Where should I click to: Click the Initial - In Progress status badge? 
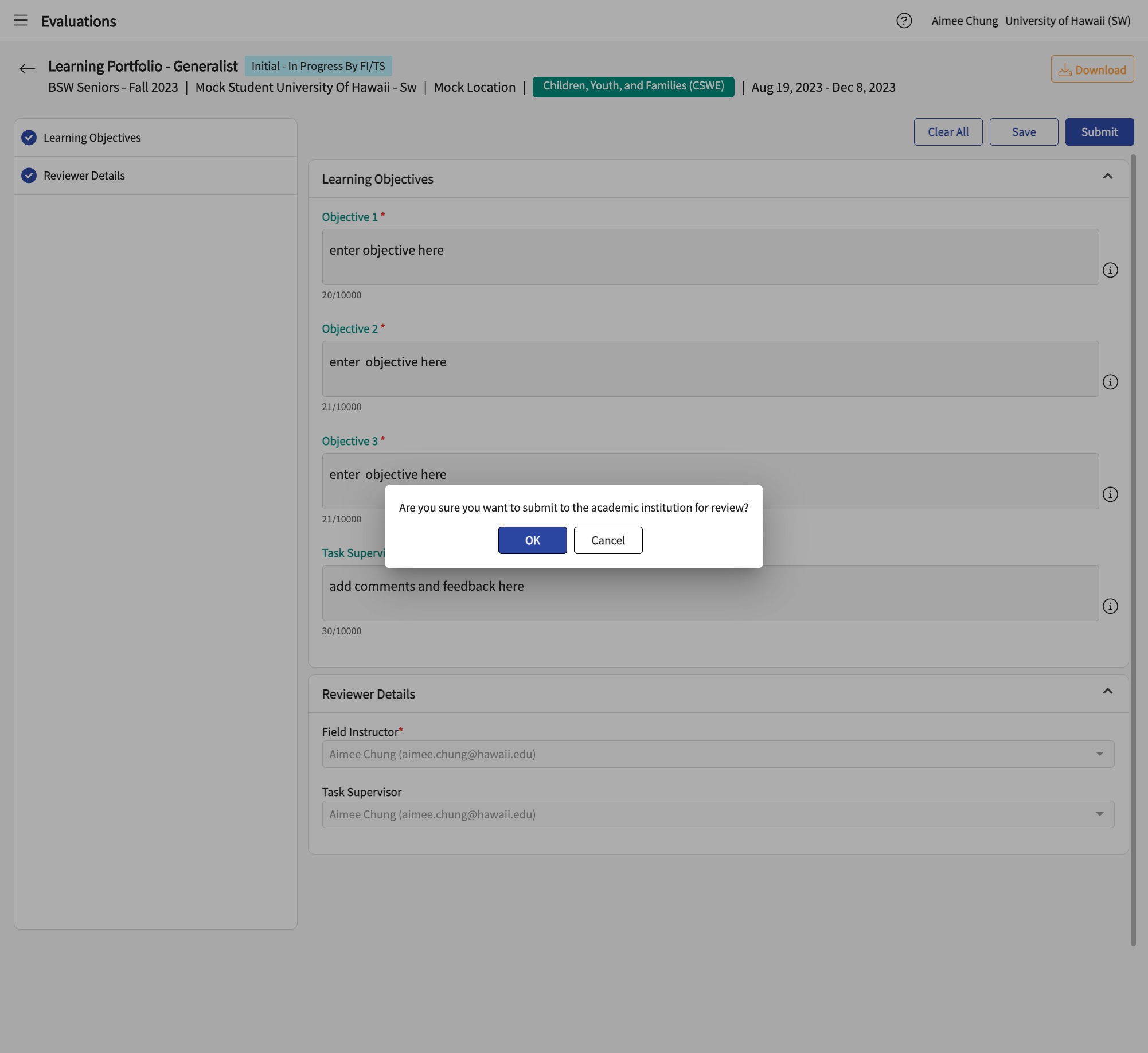(x=318, y=66)
